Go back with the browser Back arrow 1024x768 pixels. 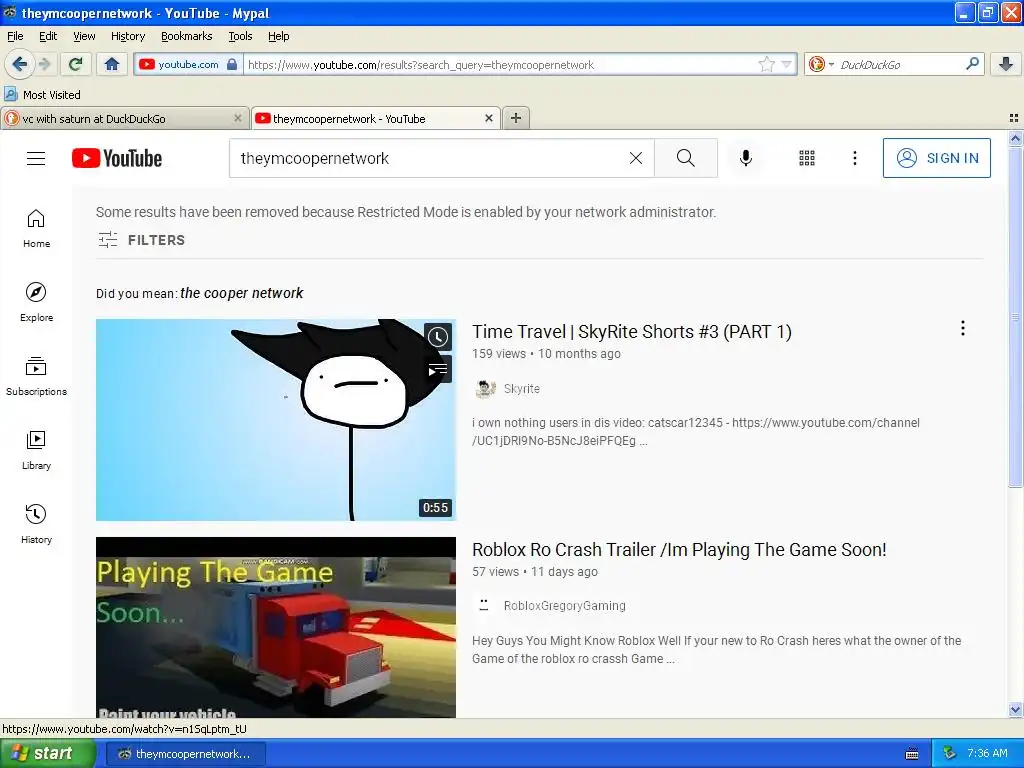click(19, 64)
